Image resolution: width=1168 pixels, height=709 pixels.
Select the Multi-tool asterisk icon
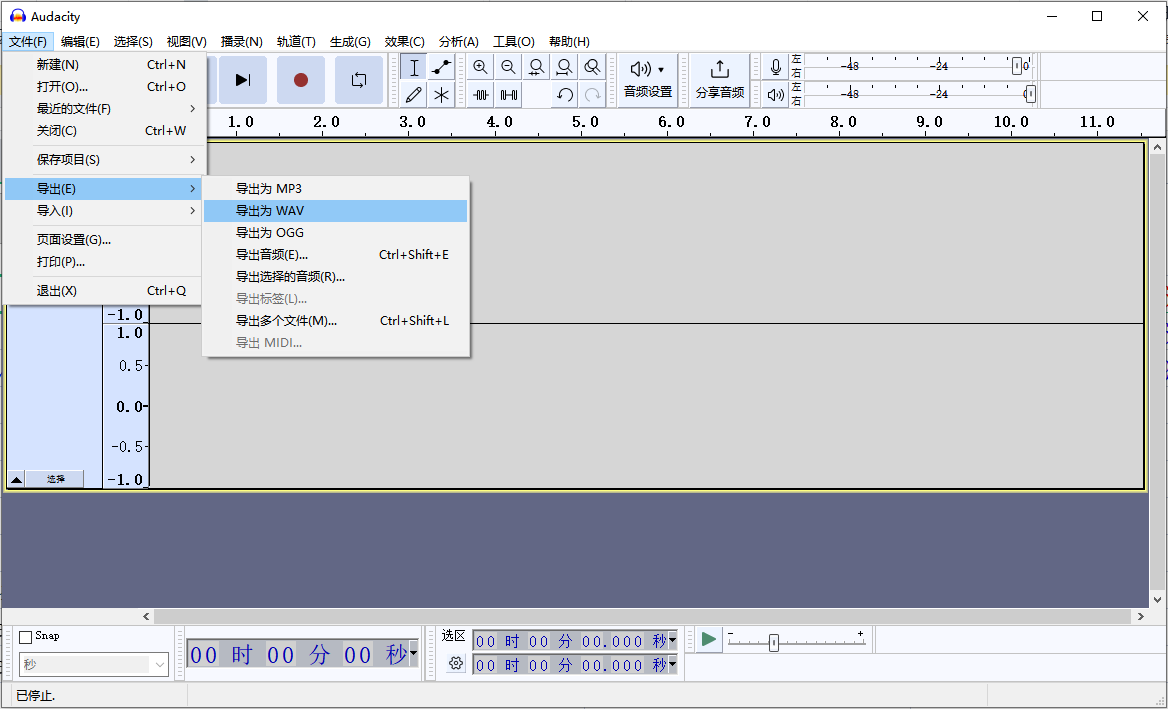(442, 95)
